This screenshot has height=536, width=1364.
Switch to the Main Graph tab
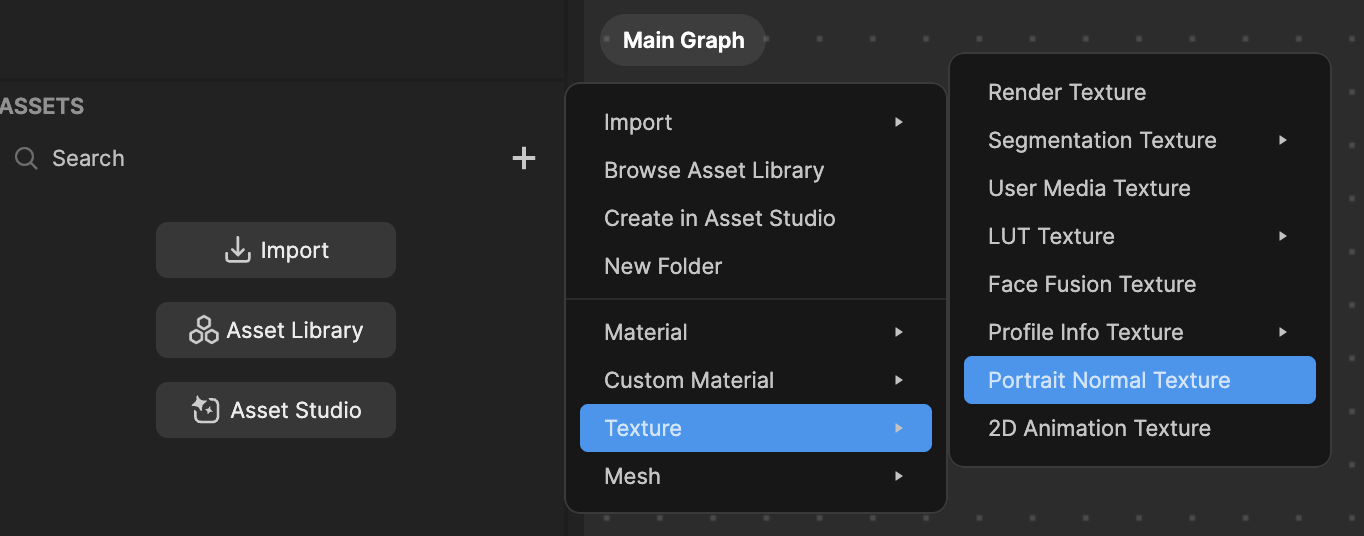coord(683,40)
